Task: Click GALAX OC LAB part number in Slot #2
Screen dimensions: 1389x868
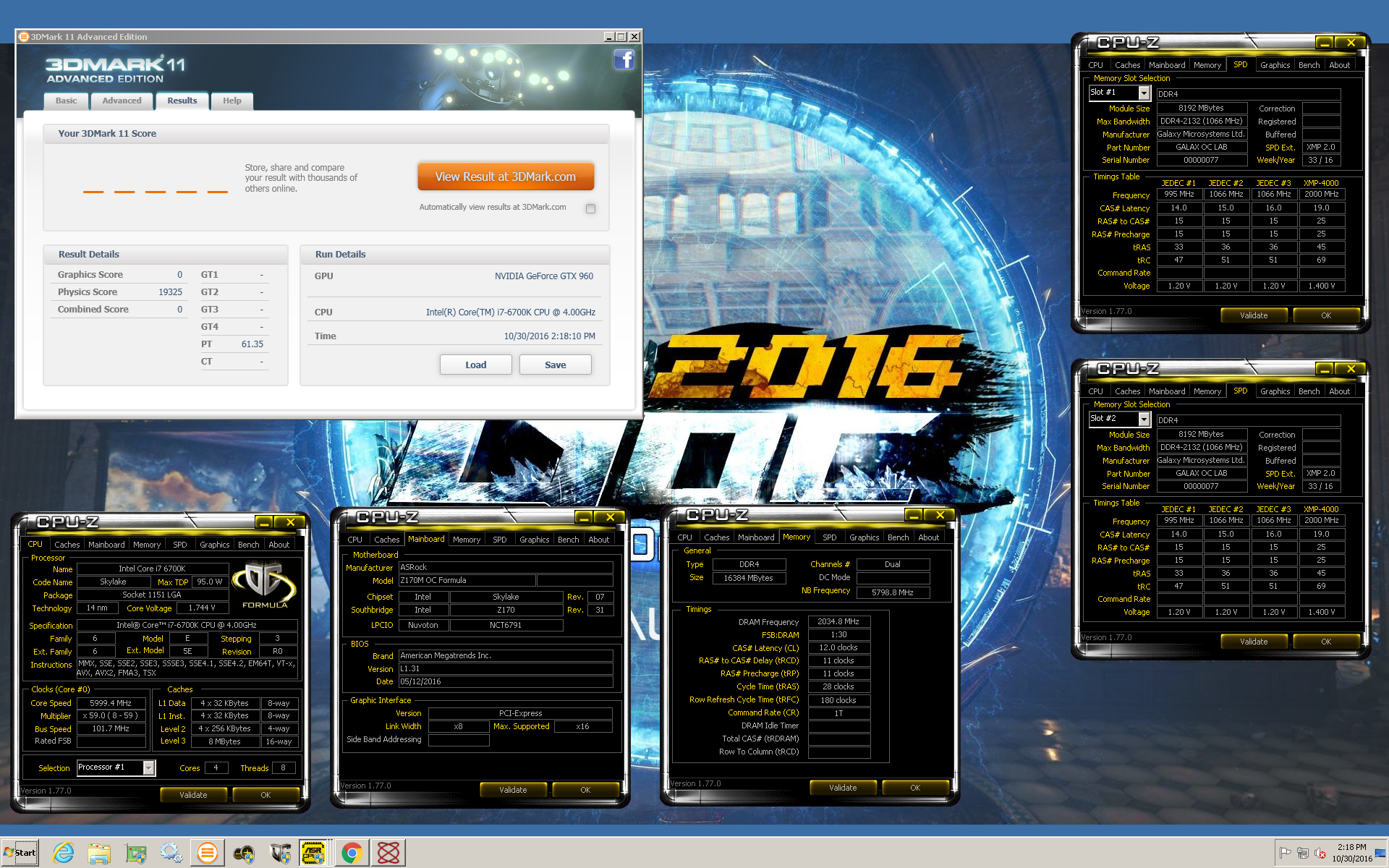Action: (1202, 474)
